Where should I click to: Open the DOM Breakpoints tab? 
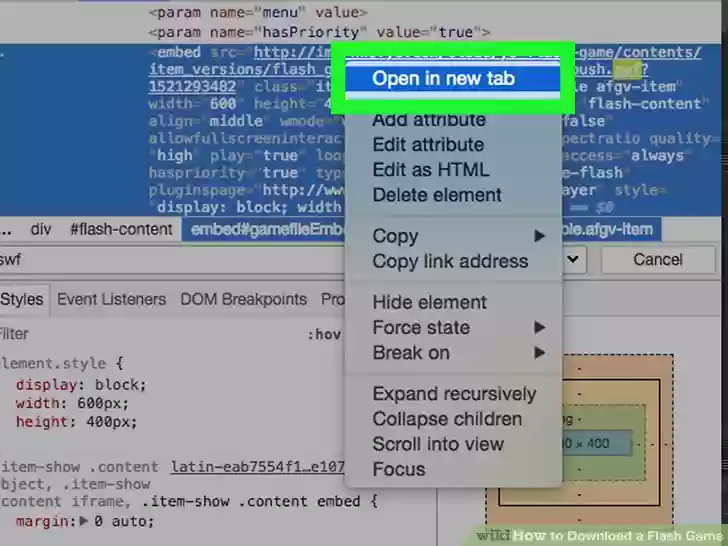243,299
